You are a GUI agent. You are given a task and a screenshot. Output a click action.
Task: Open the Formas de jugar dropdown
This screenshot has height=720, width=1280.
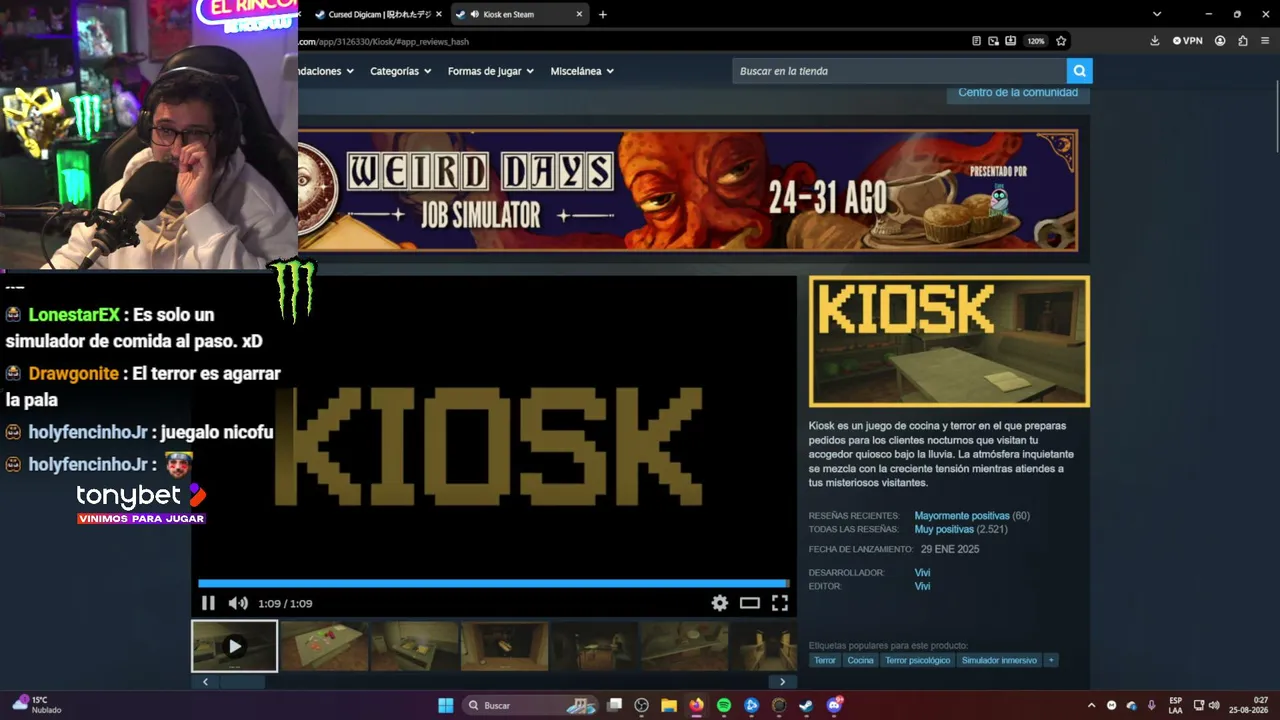click(490, 71)
